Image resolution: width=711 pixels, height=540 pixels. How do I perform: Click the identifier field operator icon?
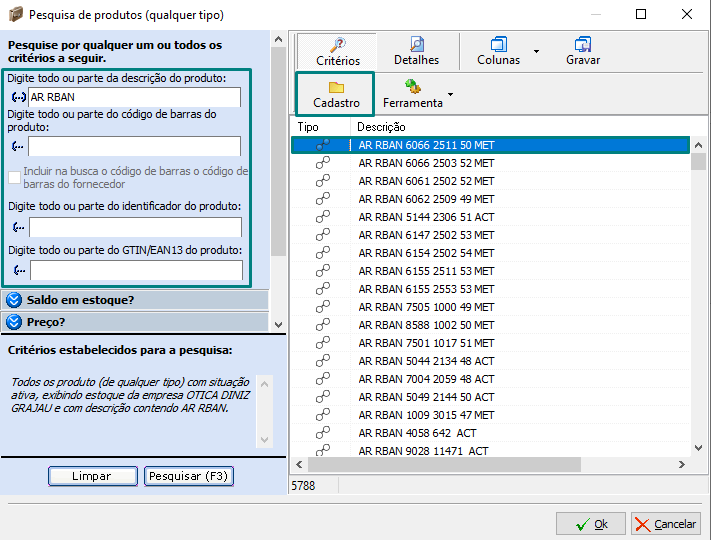19,227
